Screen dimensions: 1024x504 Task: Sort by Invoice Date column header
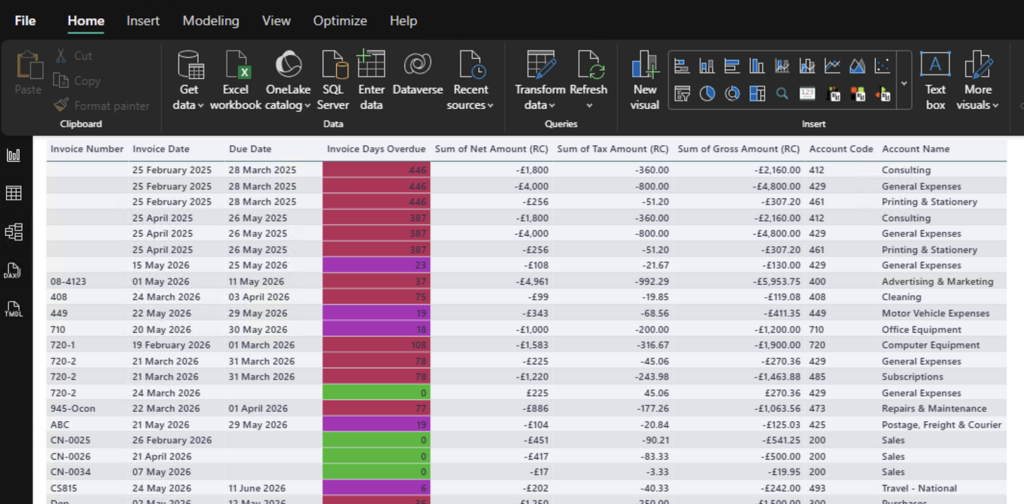click(x=161, y=150)
